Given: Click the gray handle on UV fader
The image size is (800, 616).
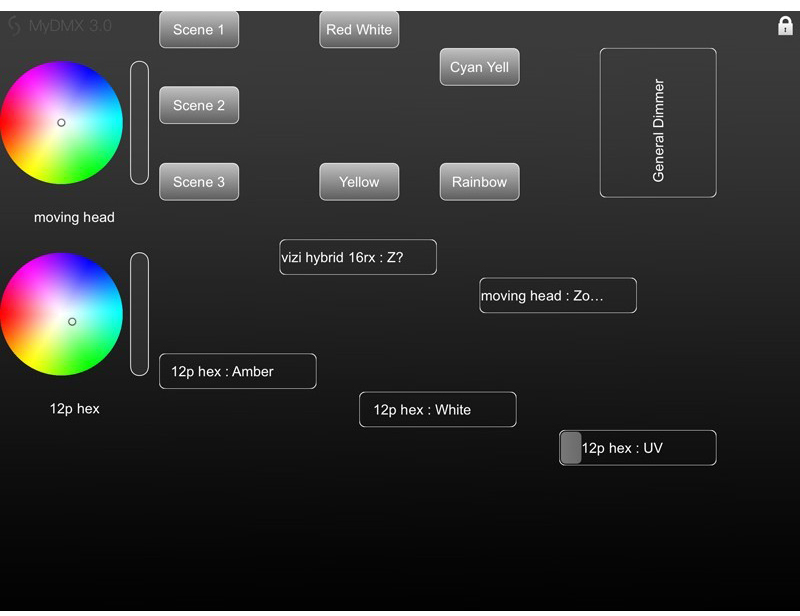Looking at the screenshot, I should [x=571, y=448].
